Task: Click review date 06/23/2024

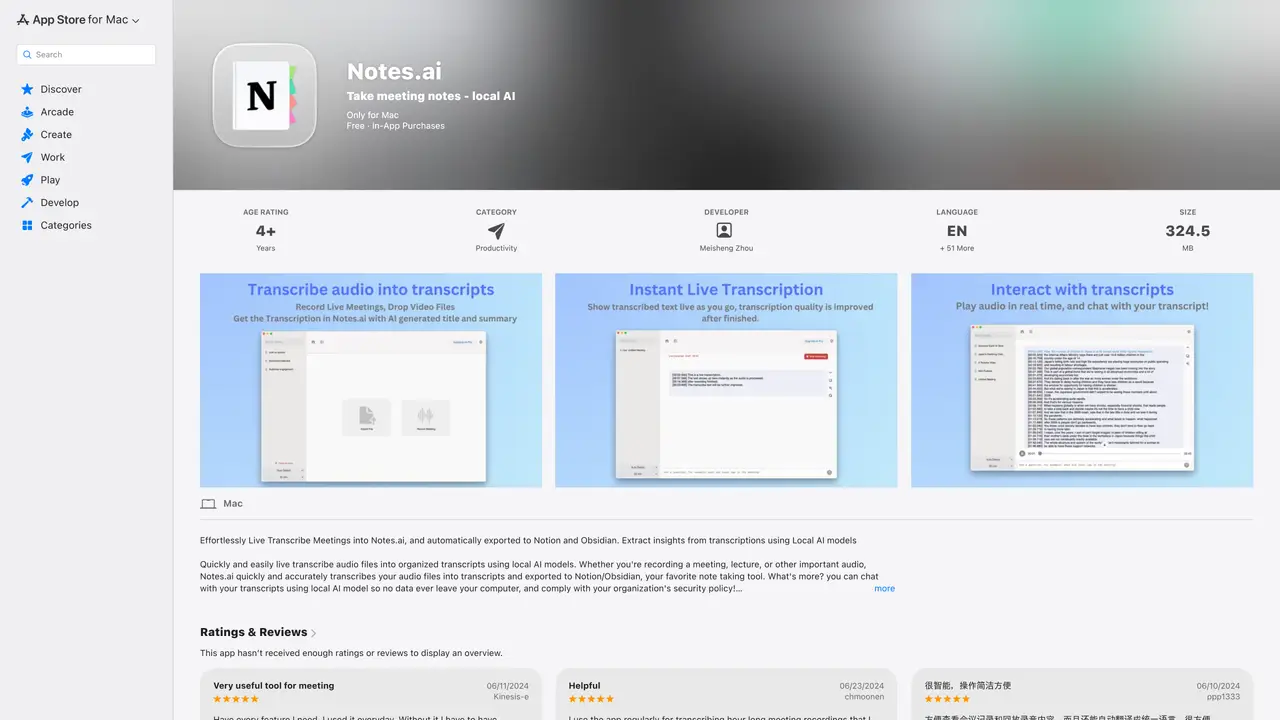Action: 862,686
